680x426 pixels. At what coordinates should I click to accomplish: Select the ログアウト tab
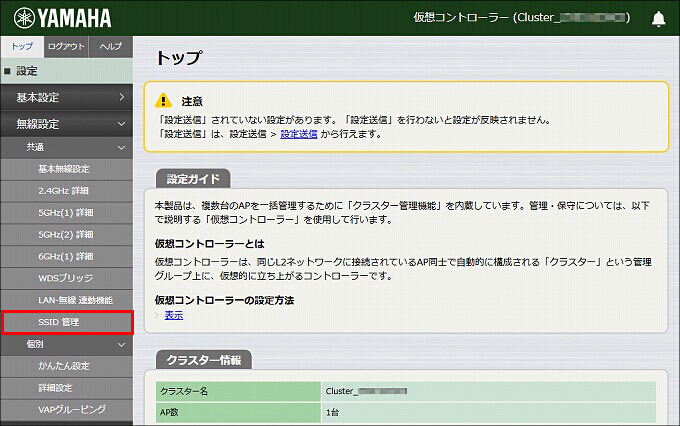[x=66, y=46]
